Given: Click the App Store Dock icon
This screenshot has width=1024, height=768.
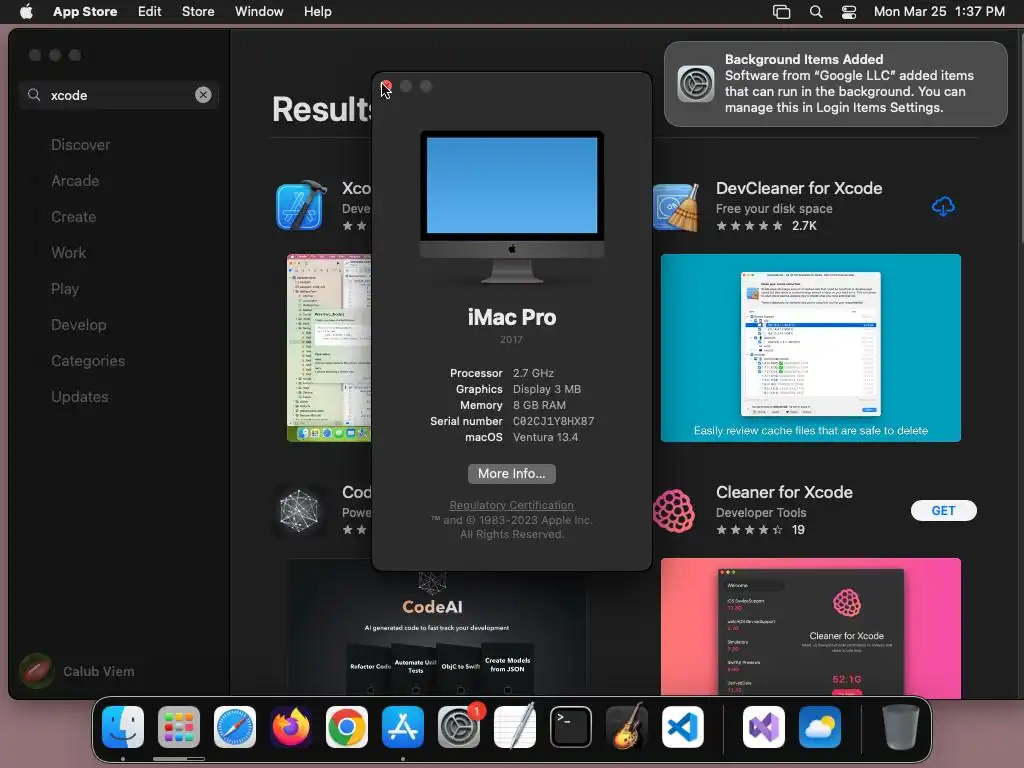Looking at the screenshot, I should [403, 727].
